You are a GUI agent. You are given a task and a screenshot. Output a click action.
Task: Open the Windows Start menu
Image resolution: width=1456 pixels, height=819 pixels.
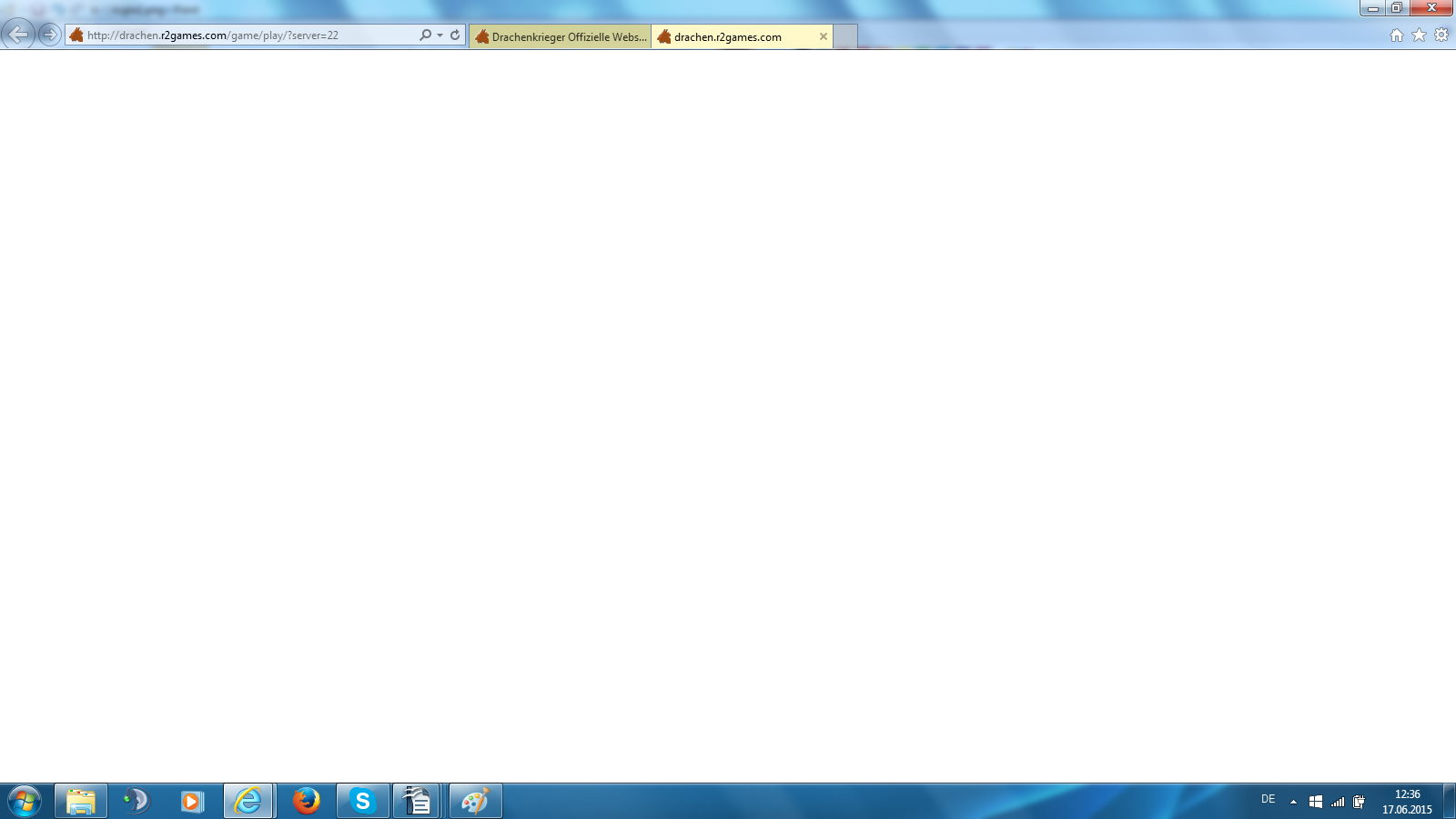click(x=25, y=801)
